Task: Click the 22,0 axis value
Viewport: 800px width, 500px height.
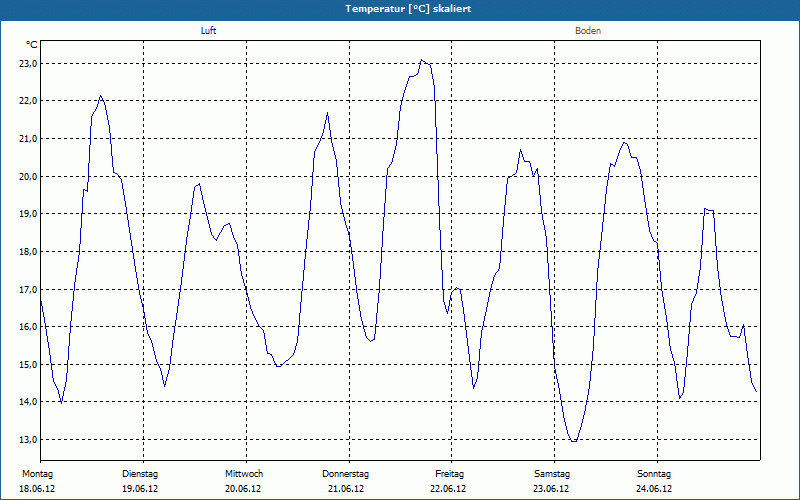Action: (x=28, y=101)
